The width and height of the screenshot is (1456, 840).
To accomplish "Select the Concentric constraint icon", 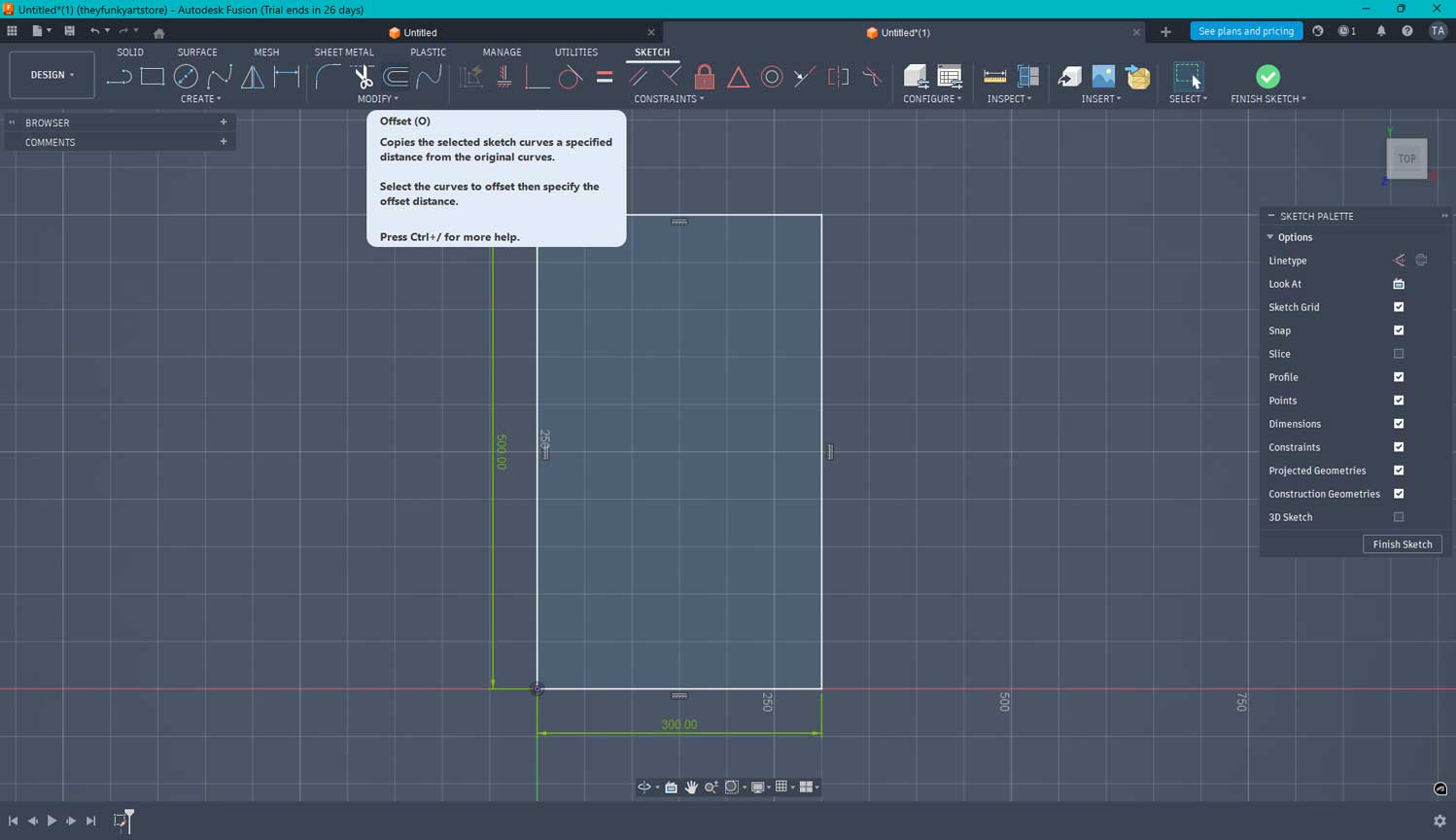I will click(772, 77).
